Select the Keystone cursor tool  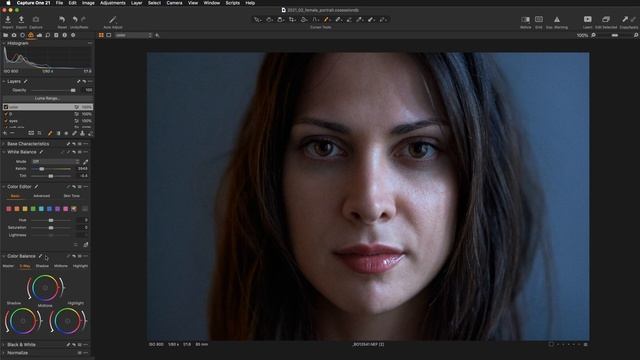(316, 20)
